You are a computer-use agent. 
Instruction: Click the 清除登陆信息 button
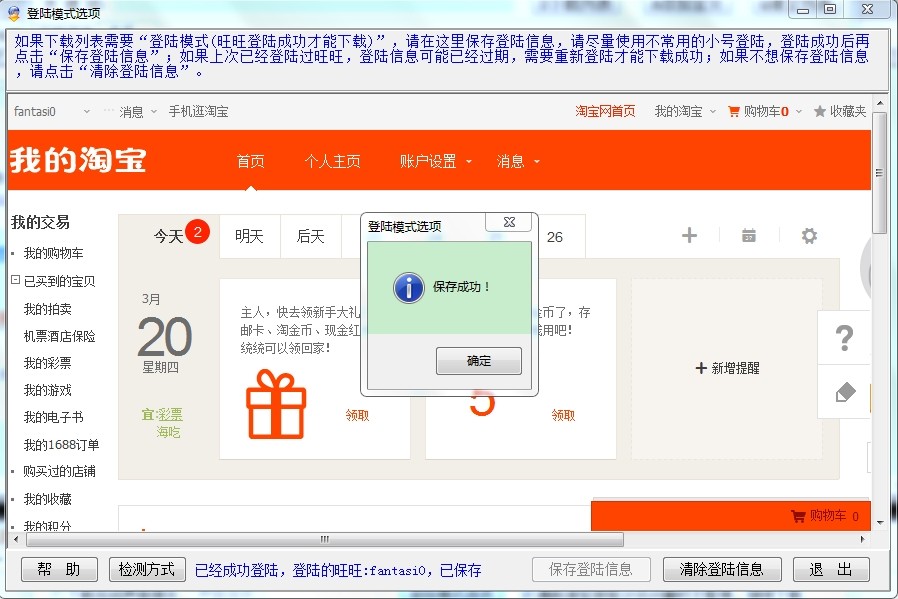click(x=721, y=569)
